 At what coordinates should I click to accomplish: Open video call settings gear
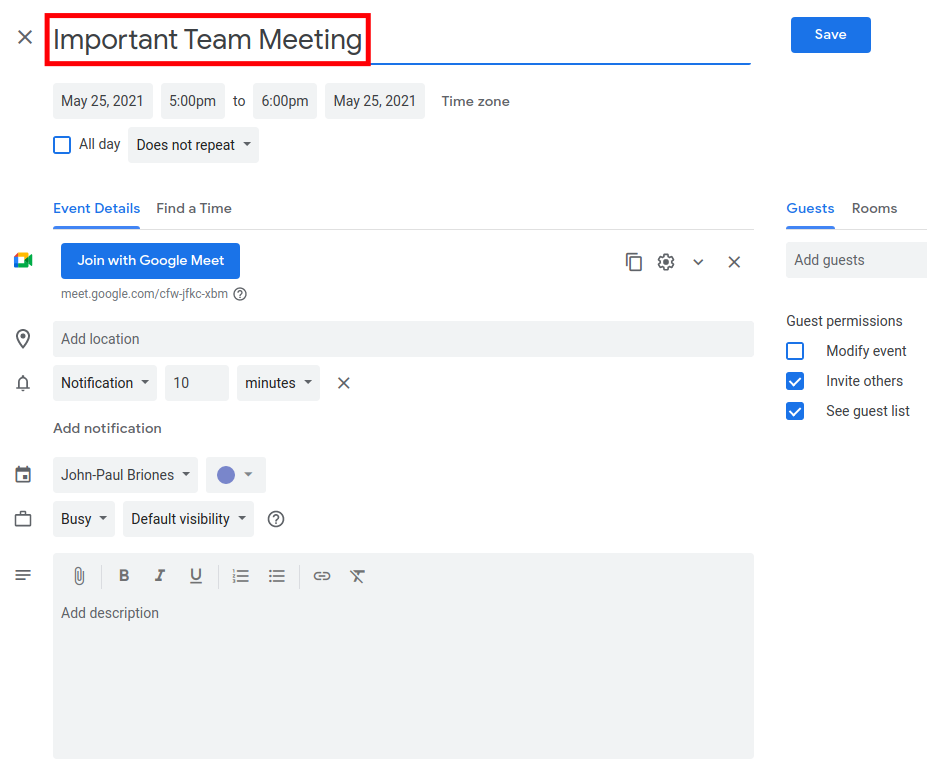pos(666,262)
